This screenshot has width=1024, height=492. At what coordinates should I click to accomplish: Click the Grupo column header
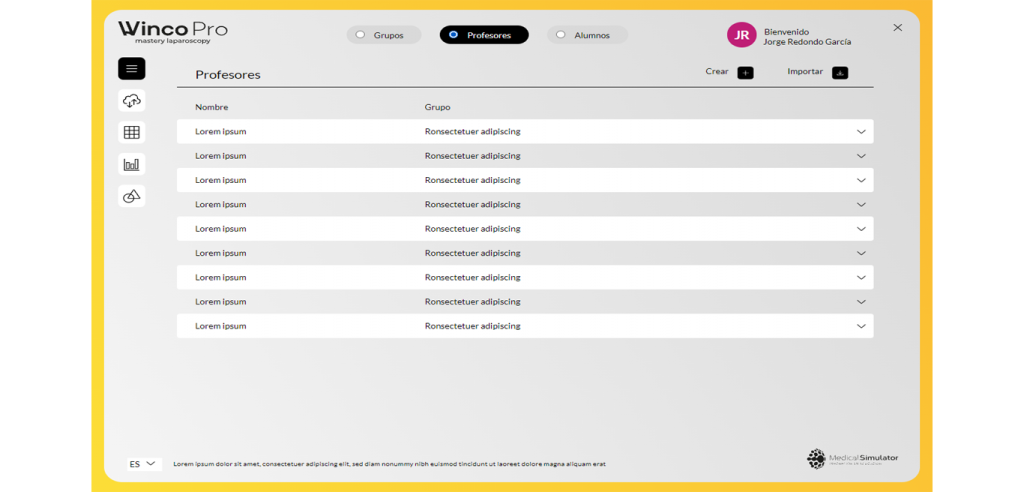pyautogui.click(x=438, y=107)
